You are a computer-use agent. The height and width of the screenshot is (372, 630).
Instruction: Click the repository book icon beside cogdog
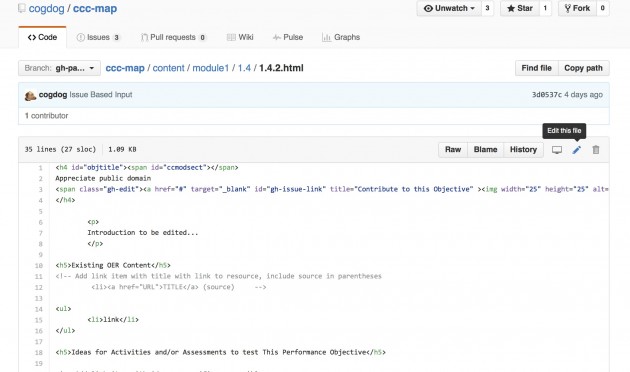tap(22, 8)
